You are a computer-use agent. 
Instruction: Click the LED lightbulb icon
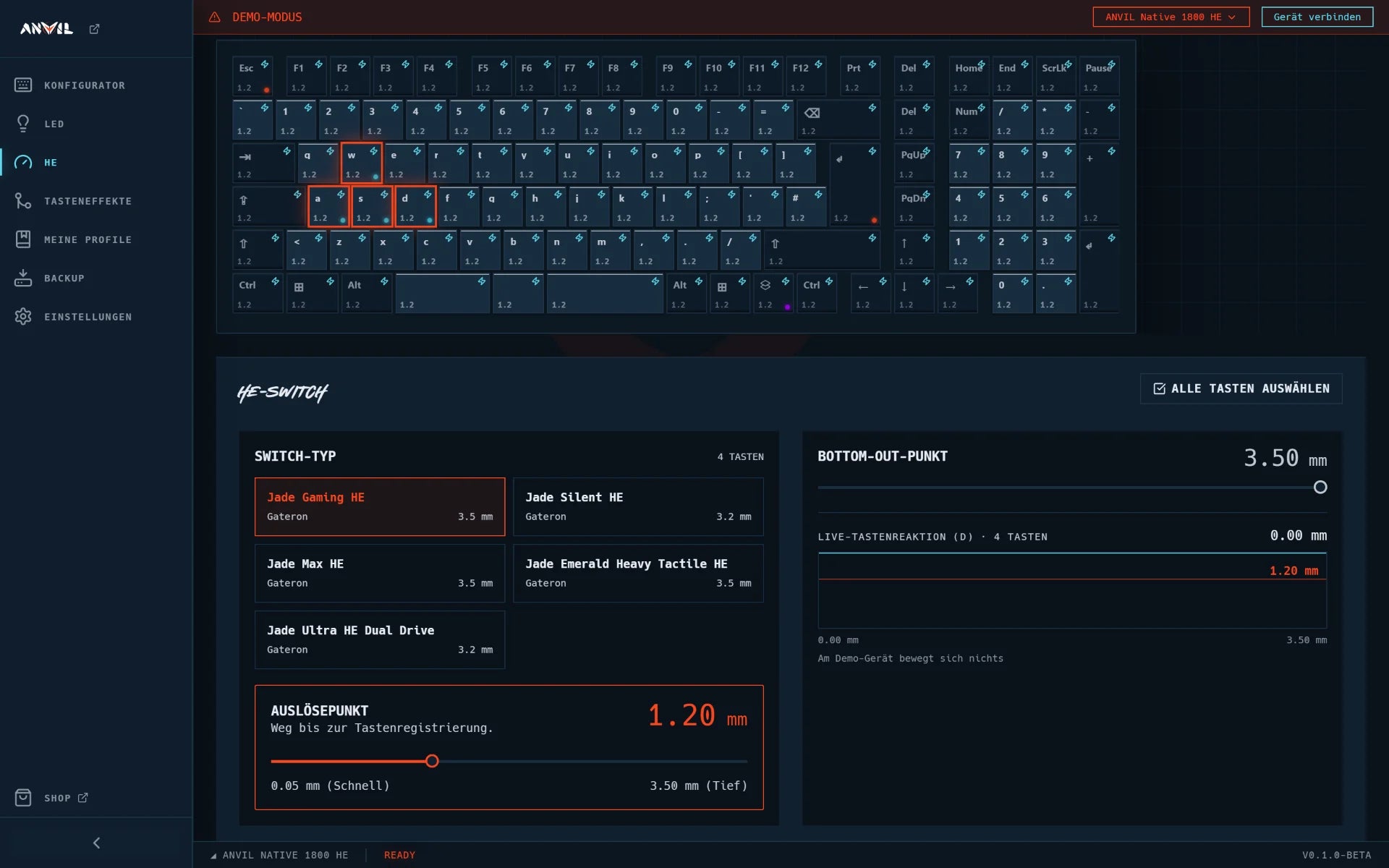(x=23, y=124)
